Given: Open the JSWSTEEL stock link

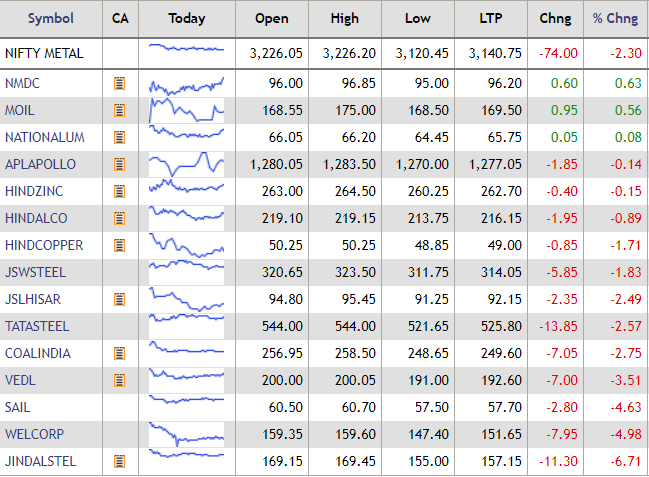Looking at the screenshot, I should point(34,272).
